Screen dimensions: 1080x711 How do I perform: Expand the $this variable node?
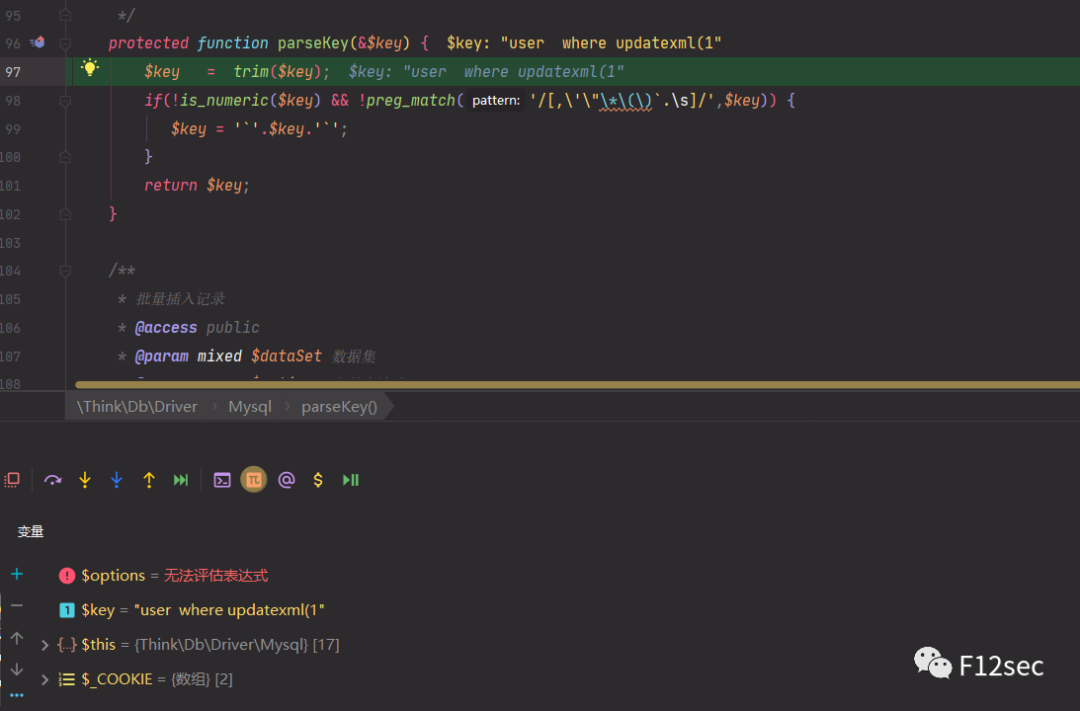[45, 645]
